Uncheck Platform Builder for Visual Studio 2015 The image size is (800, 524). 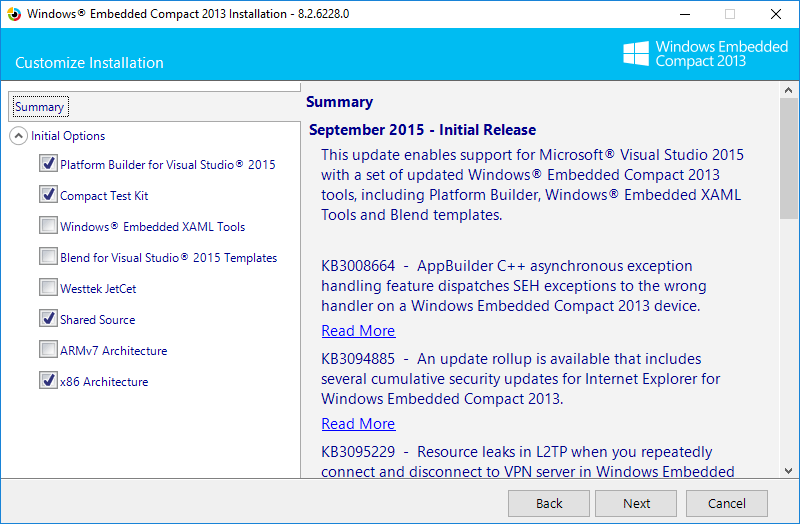[48, 164]
